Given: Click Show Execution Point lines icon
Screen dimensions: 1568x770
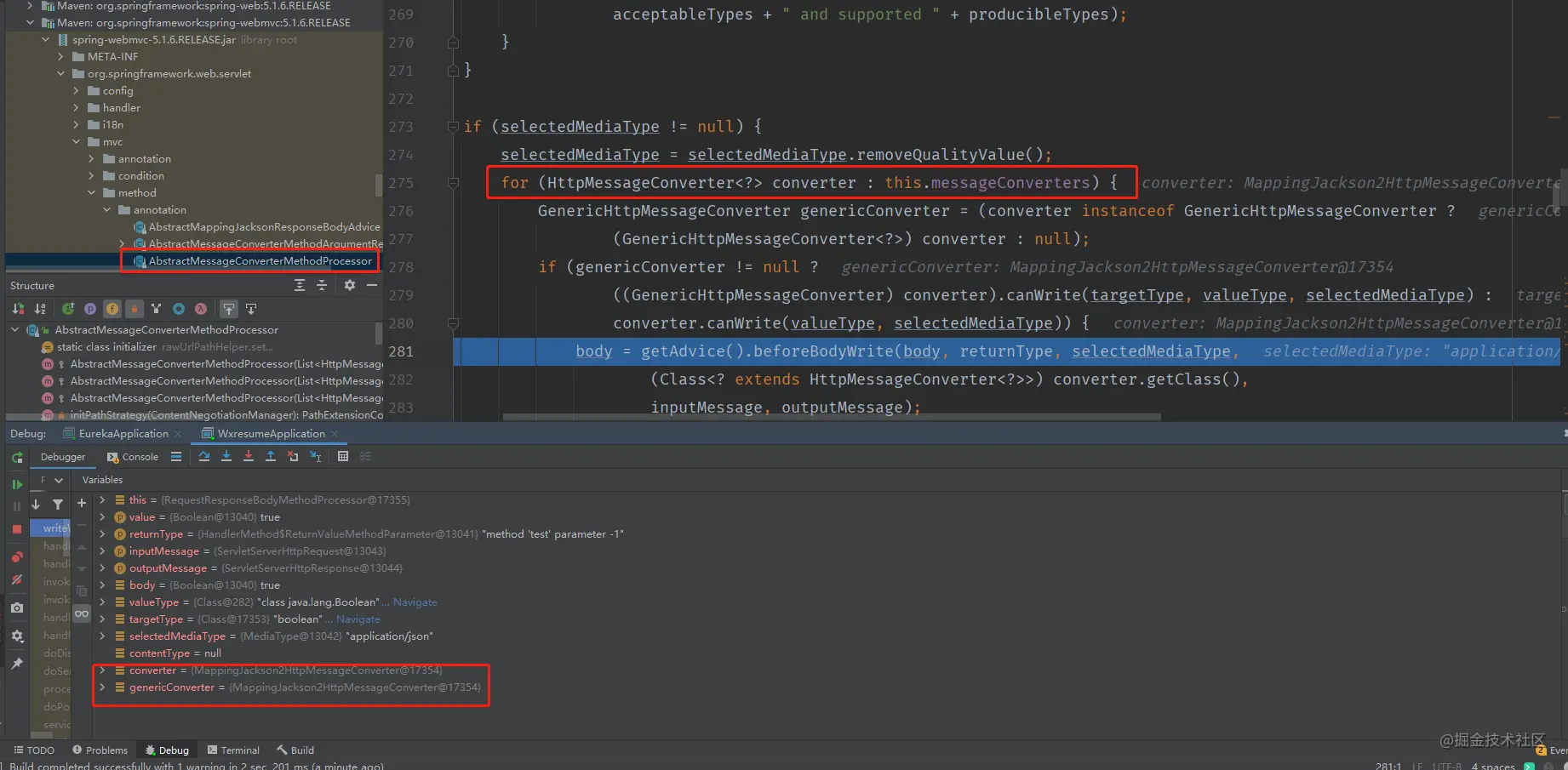Looking at the screenshot, I should coord(176,457).
